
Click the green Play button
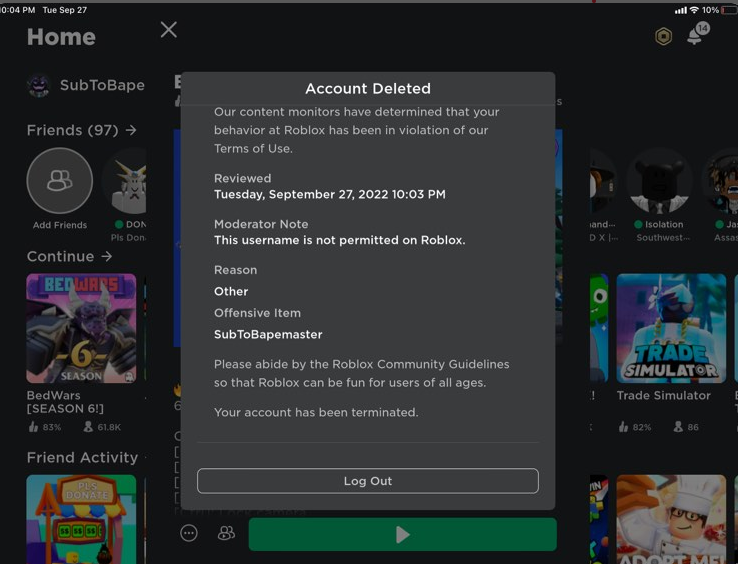[402, 534]
